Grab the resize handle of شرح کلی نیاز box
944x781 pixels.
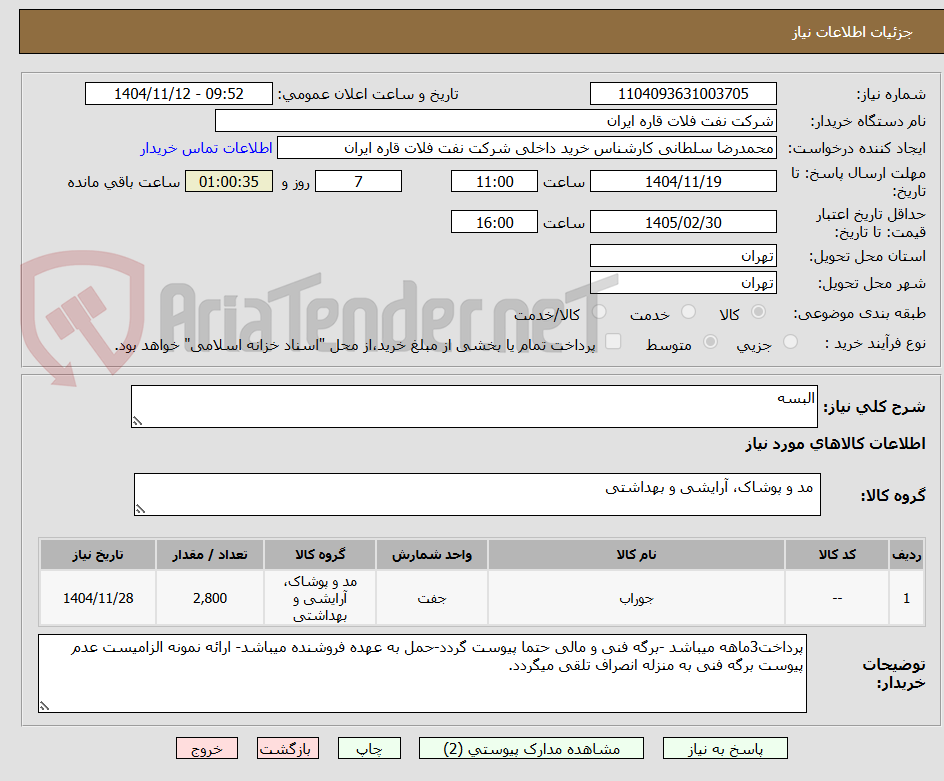click(x=138, y=421)
